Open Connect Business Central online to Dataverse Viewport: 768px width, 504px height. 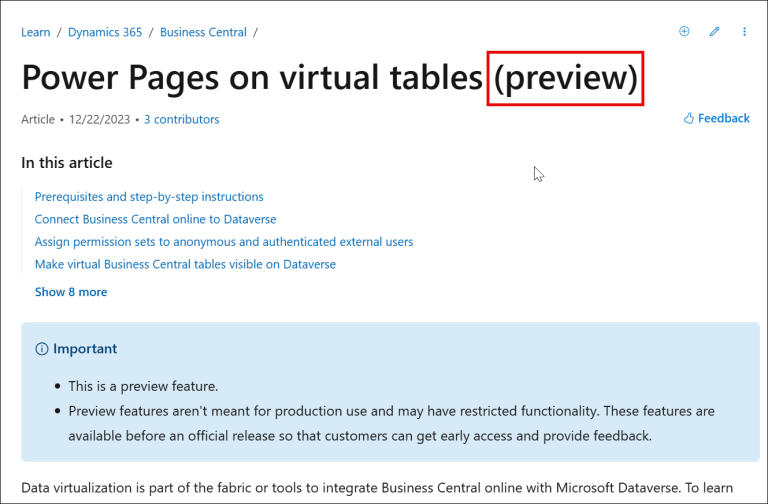point(155,219)
